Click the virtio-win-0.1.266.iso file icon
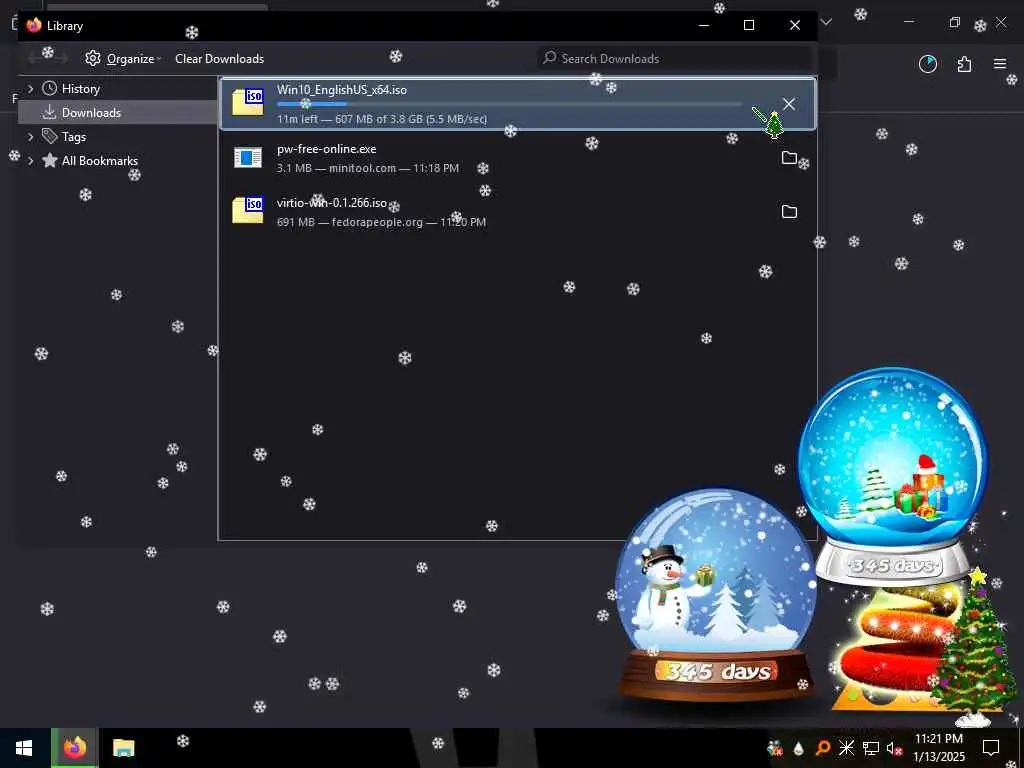1024x768 pixels. tap(248, 210)
